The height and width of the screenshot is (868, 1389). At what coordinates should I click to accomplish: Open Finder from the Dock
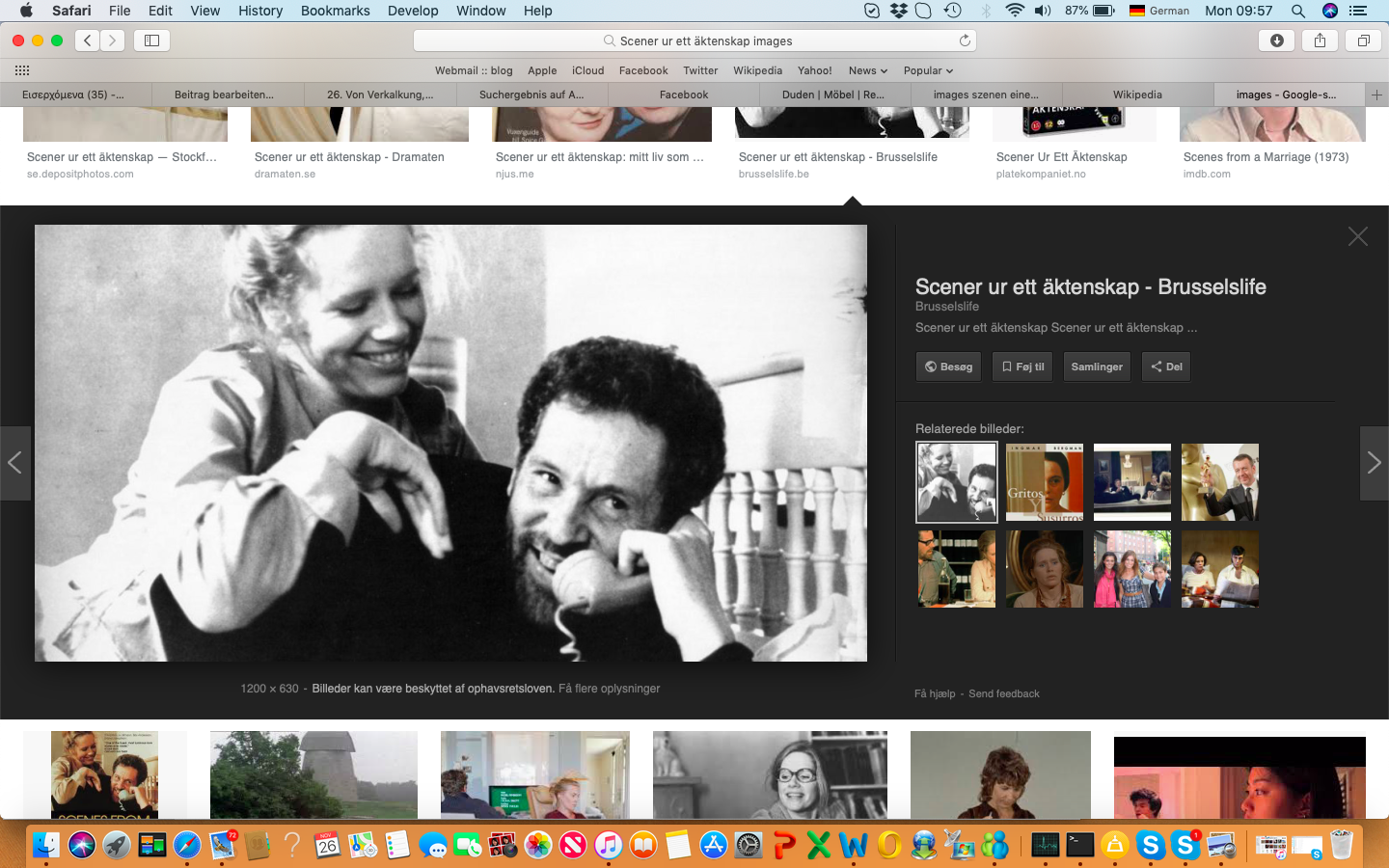tap(46, 846)
